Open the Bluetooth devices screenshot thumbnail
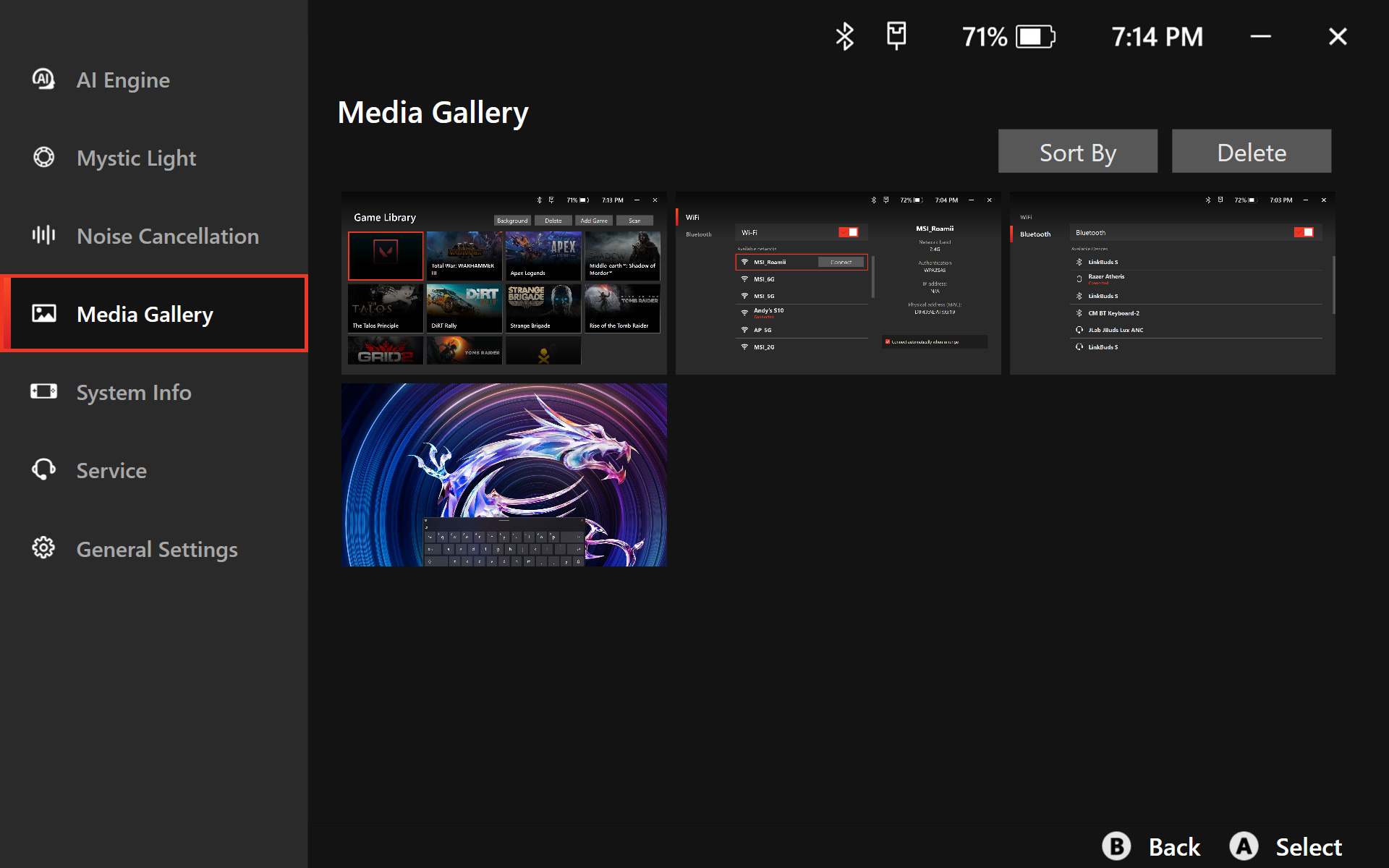The width and height of the screenshot is (1389, 868). pyautogui.click(x=1172, y=283)
